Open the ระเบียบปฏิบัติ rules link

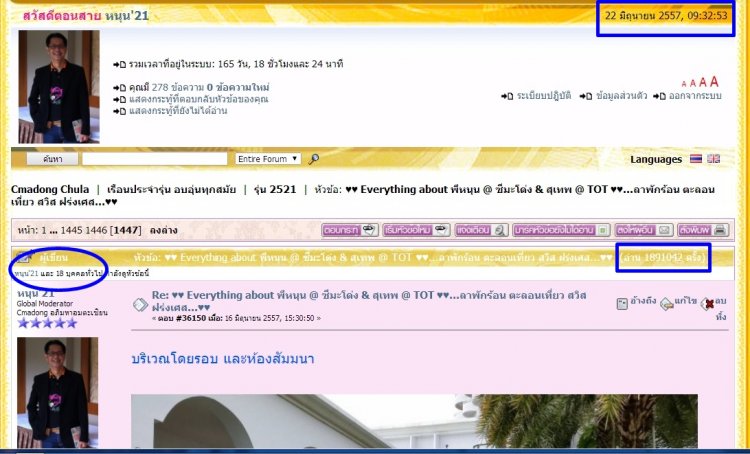[x=544, y=96]
